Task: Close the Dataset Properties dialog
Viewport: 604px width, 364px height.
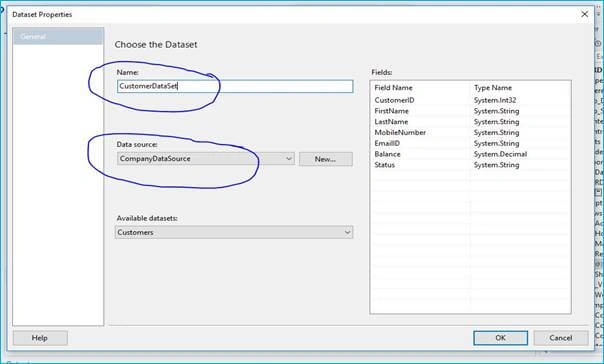Action: (584, 14)
